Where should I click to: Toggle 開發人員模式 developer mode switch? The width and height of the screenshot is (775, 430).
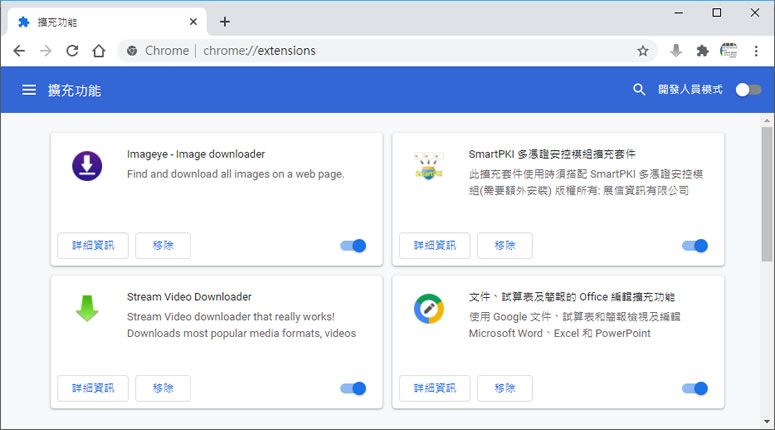tap(748, 89)
